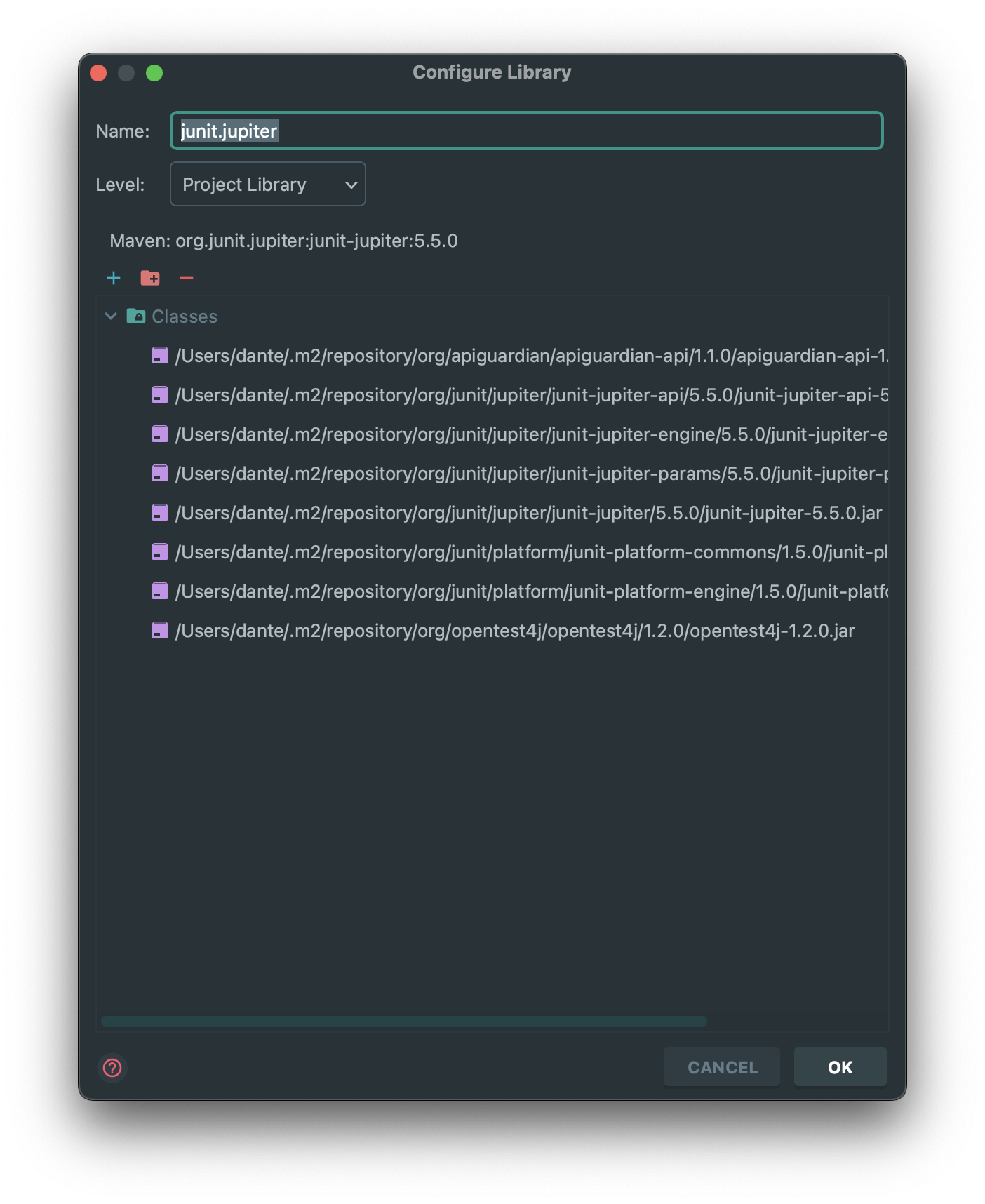
Task: Click the plus icon to add library roots
Action: (x=114, y=279)
